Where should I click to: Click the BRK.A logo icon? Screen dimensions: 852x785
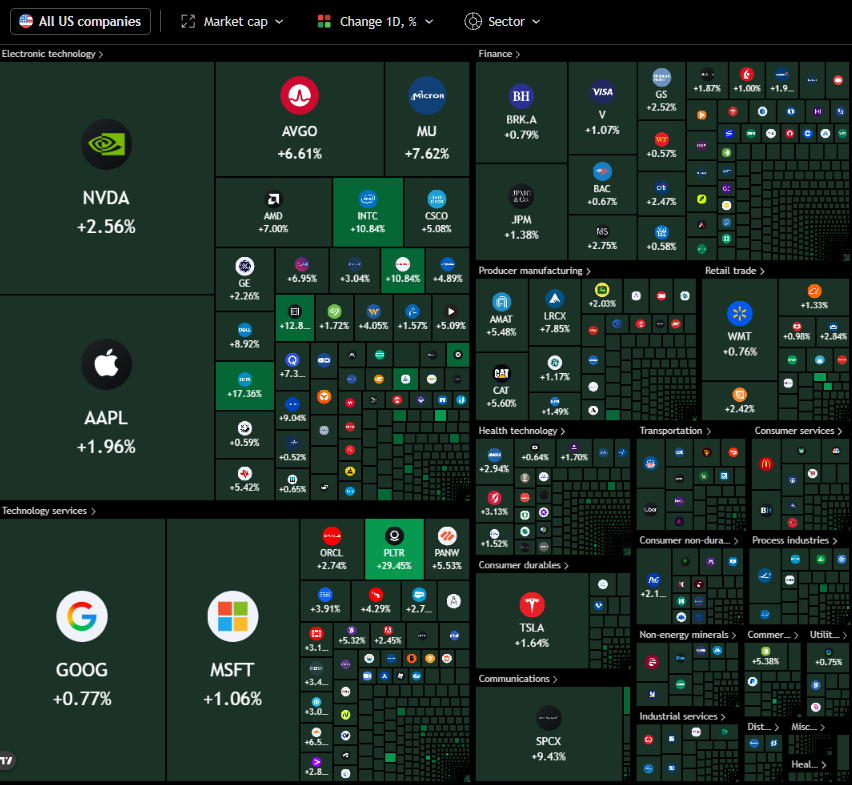(521, 96)
